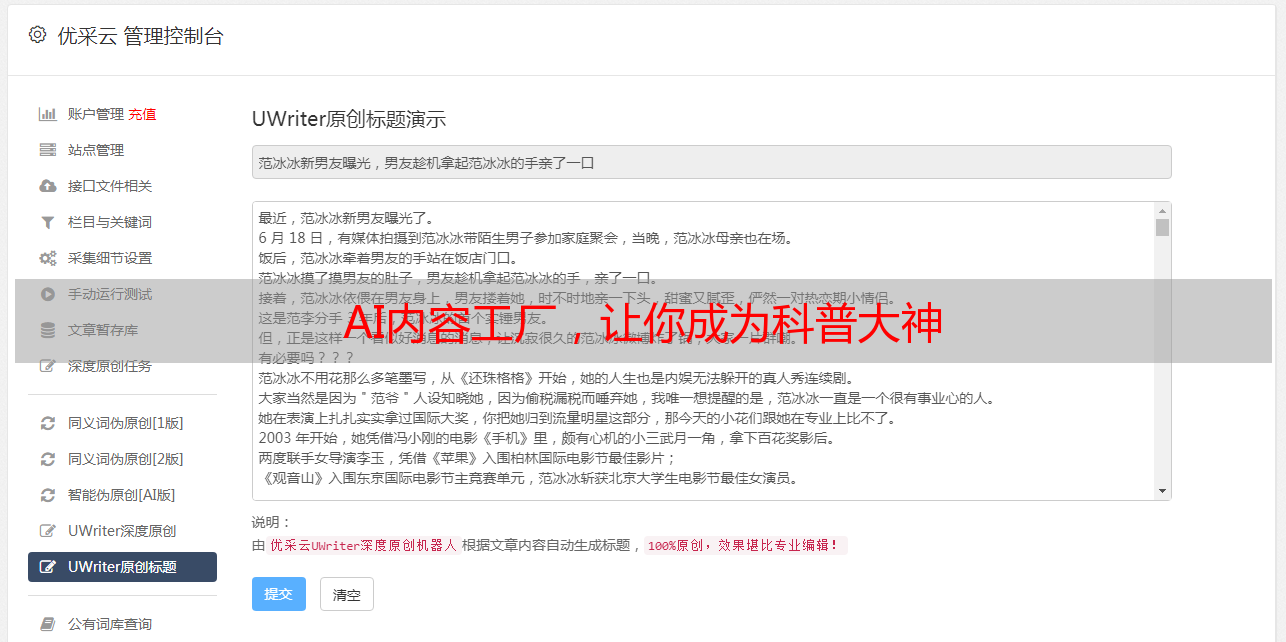This screenshot has width=1286, height=642.
Task: Click the gear icon beside 优采云 管理控制台
Action: (x=37, y=35)
